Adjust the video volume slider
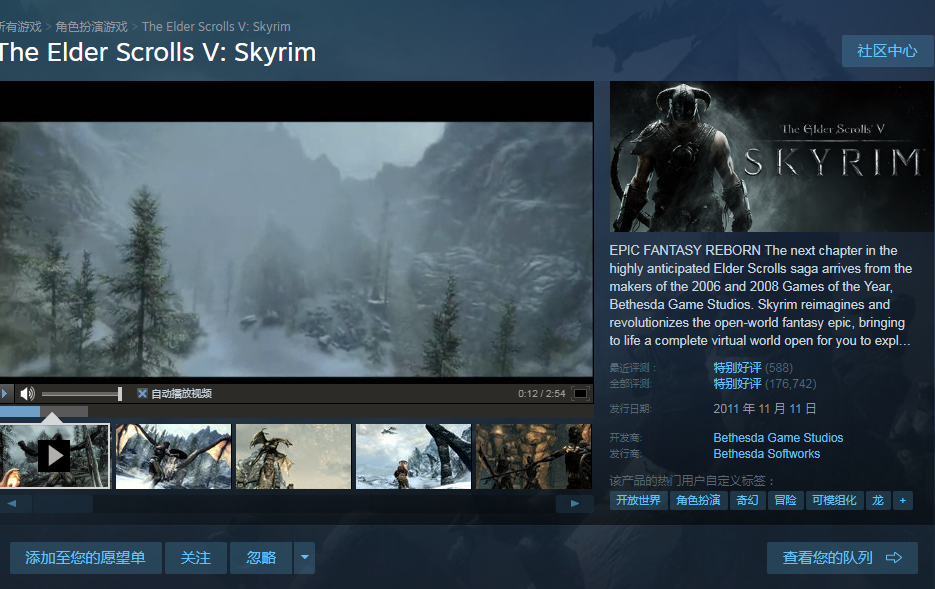The width and height of the screenshot is (935, 589). coord(82,393)
